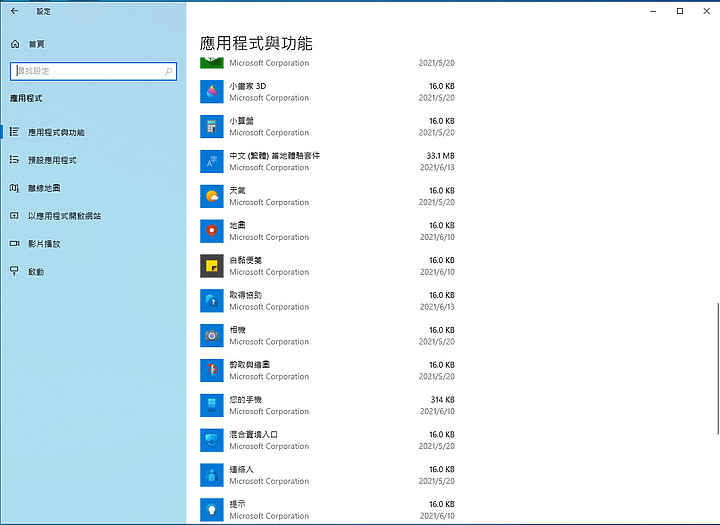Click the 中文 (繁體) 當地體驗套件 name

(x=275, y=156)
